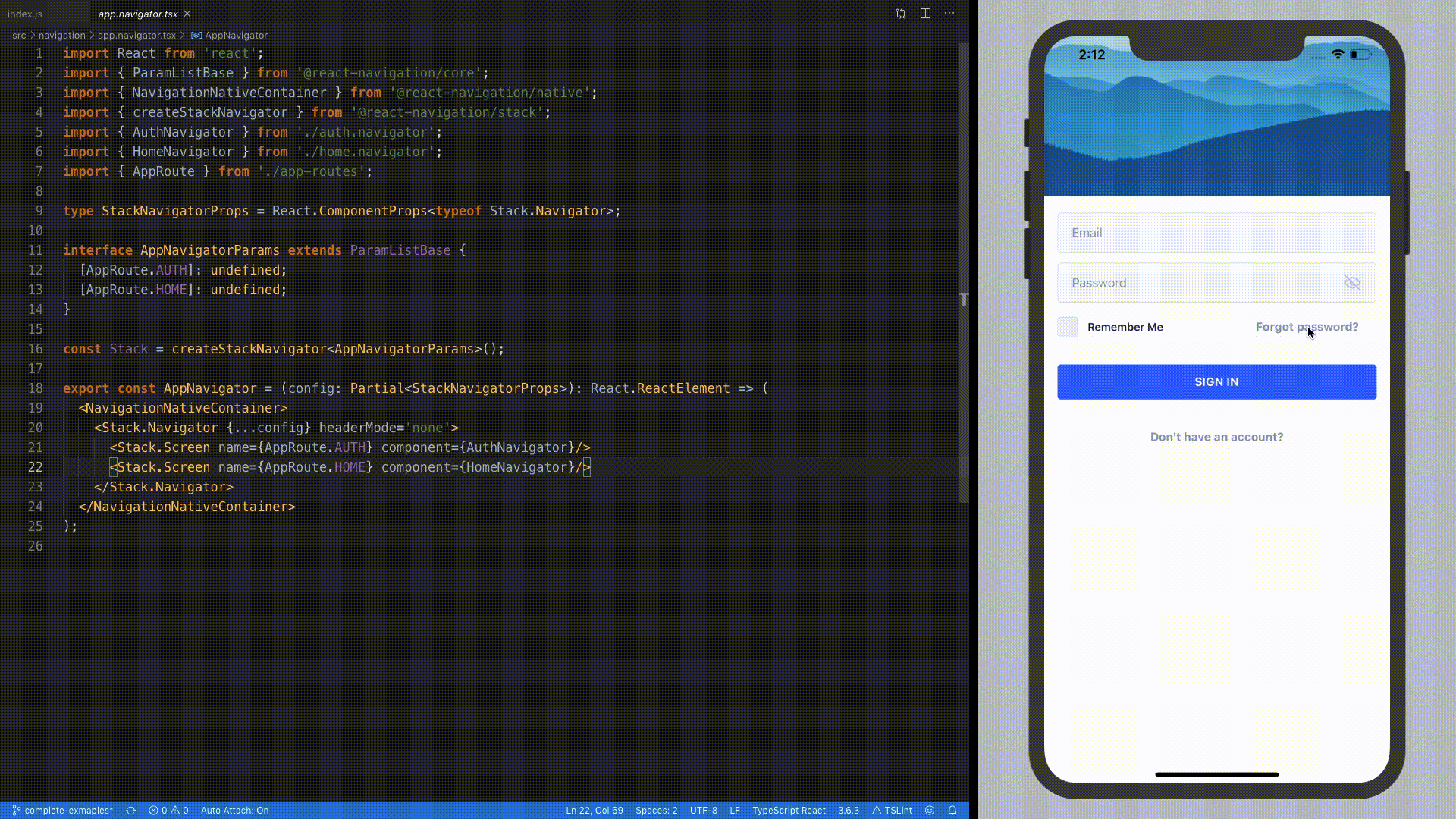Screen dimensions: 1456x819
Task: Toggle the Auto Attach setting
Action: click(234, 810)
